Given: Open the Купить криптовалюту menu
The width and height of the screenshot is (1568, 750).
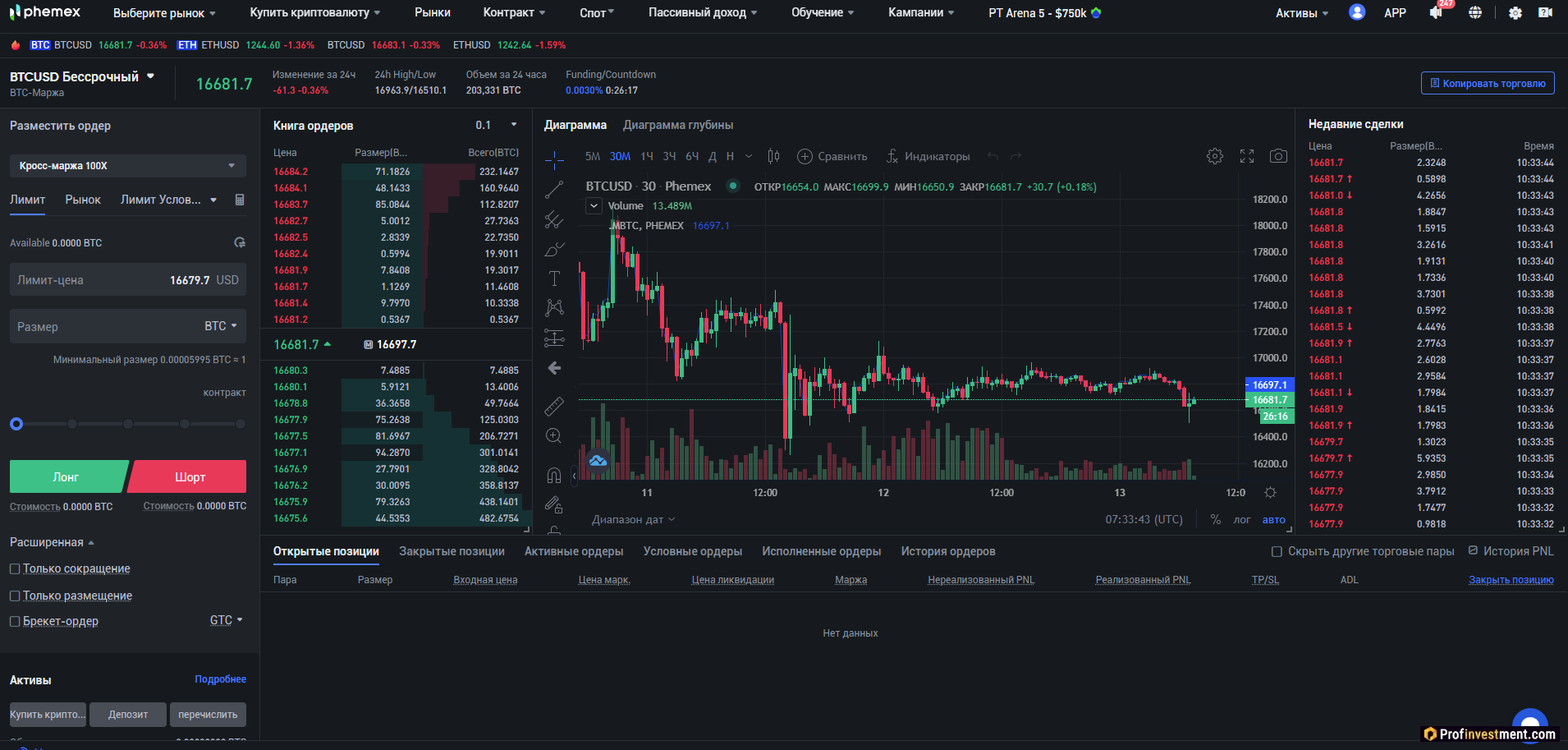Looking at the screenshot, I should [x=315, y=12].
